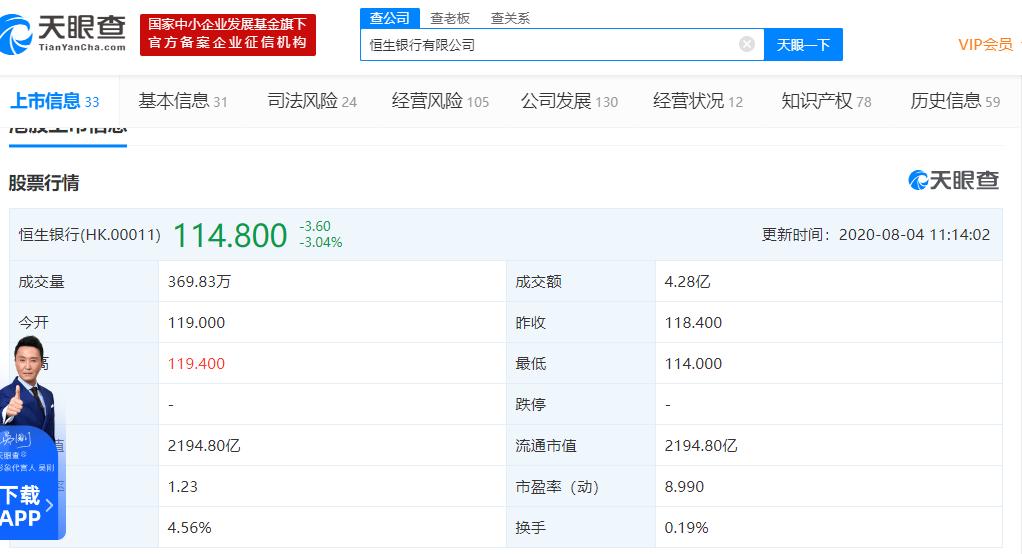Click the 成交量 label cell
1022x554 pixels.
[x=83, y=282]
